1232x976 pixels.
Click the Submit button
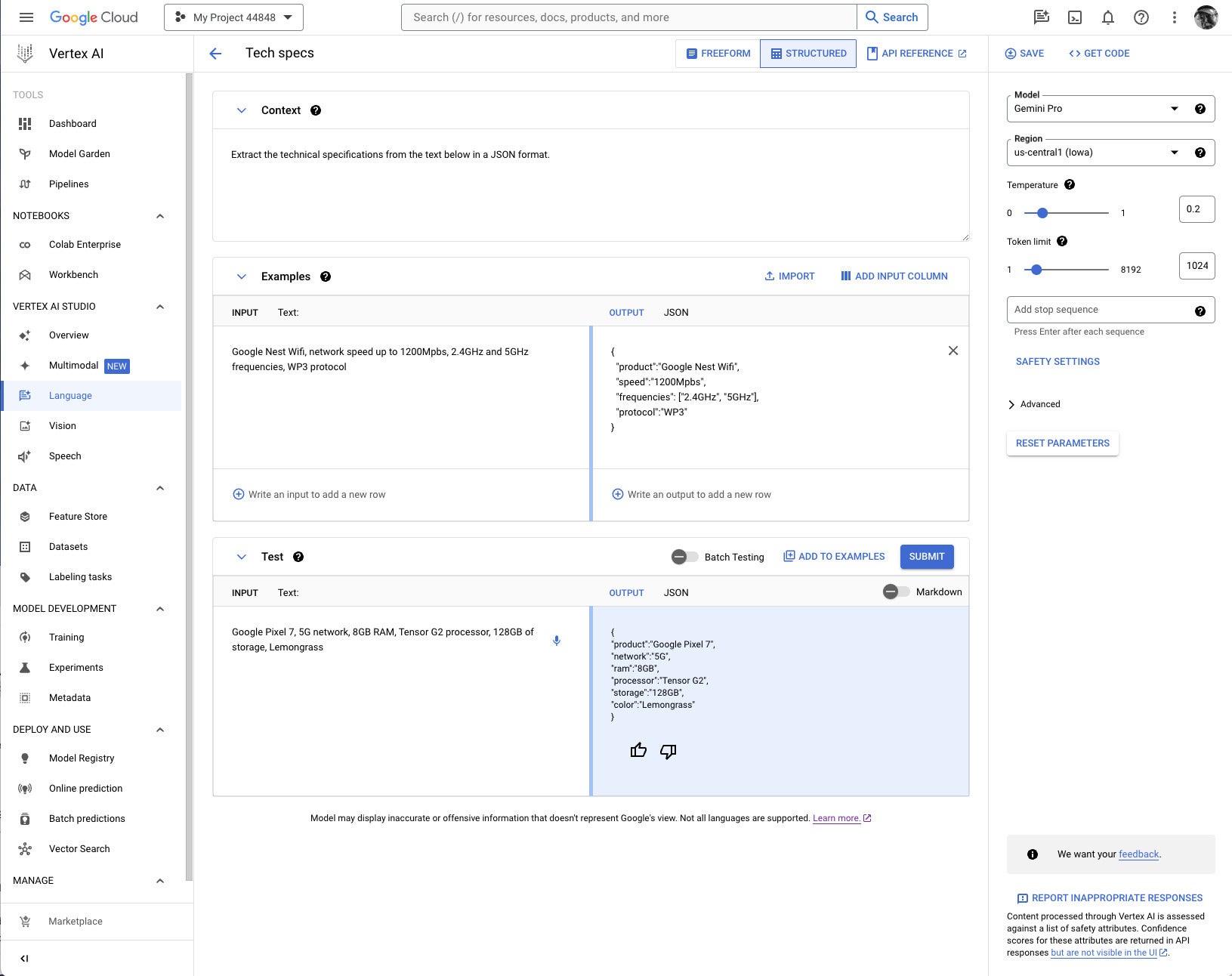[x=927, y=557]
